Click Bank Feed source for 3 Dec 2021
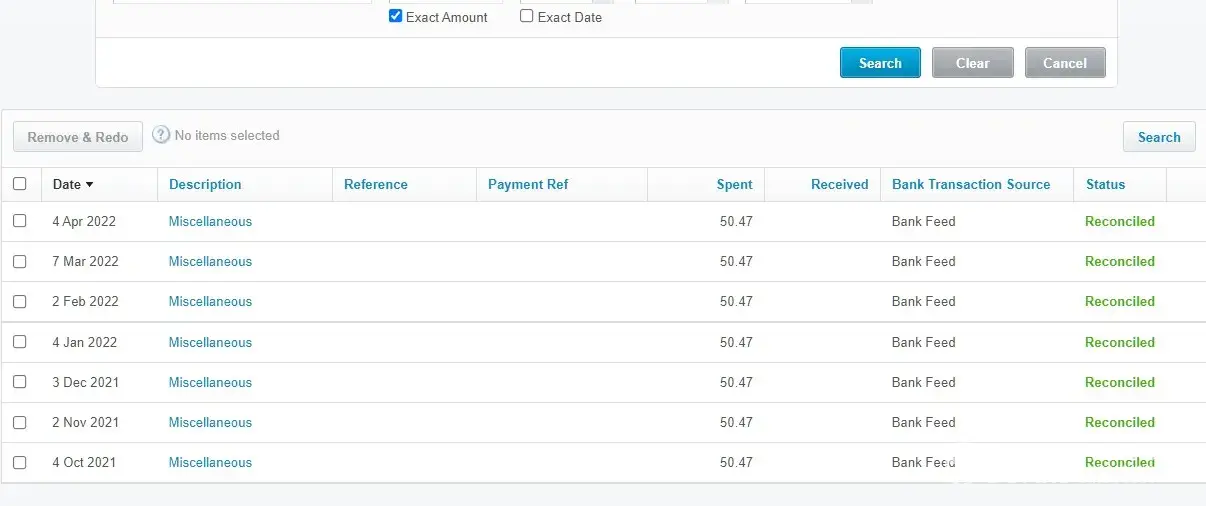 924,382
